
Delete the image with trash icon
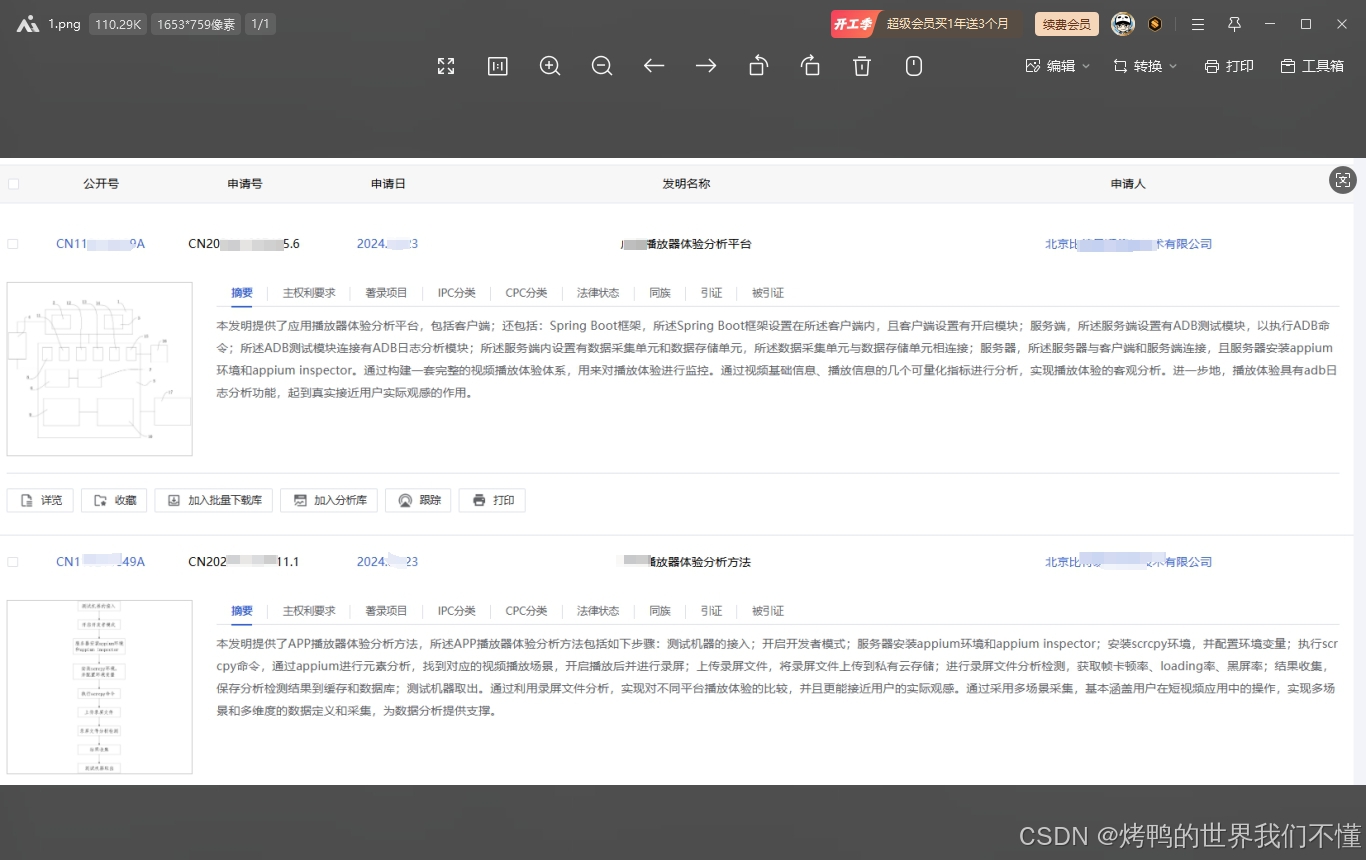point(861,66)
